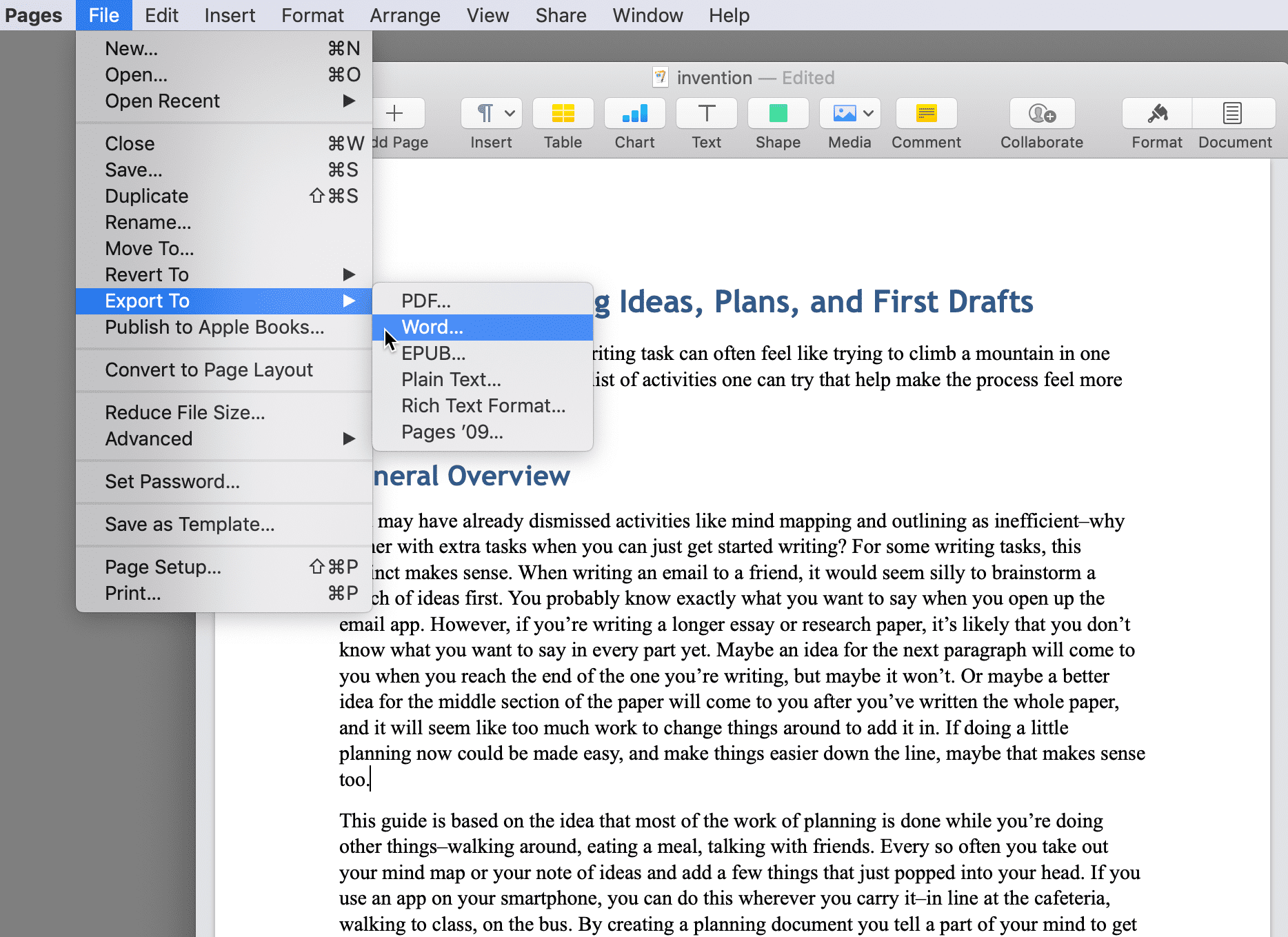Close the document via File menu

[224, 143]
